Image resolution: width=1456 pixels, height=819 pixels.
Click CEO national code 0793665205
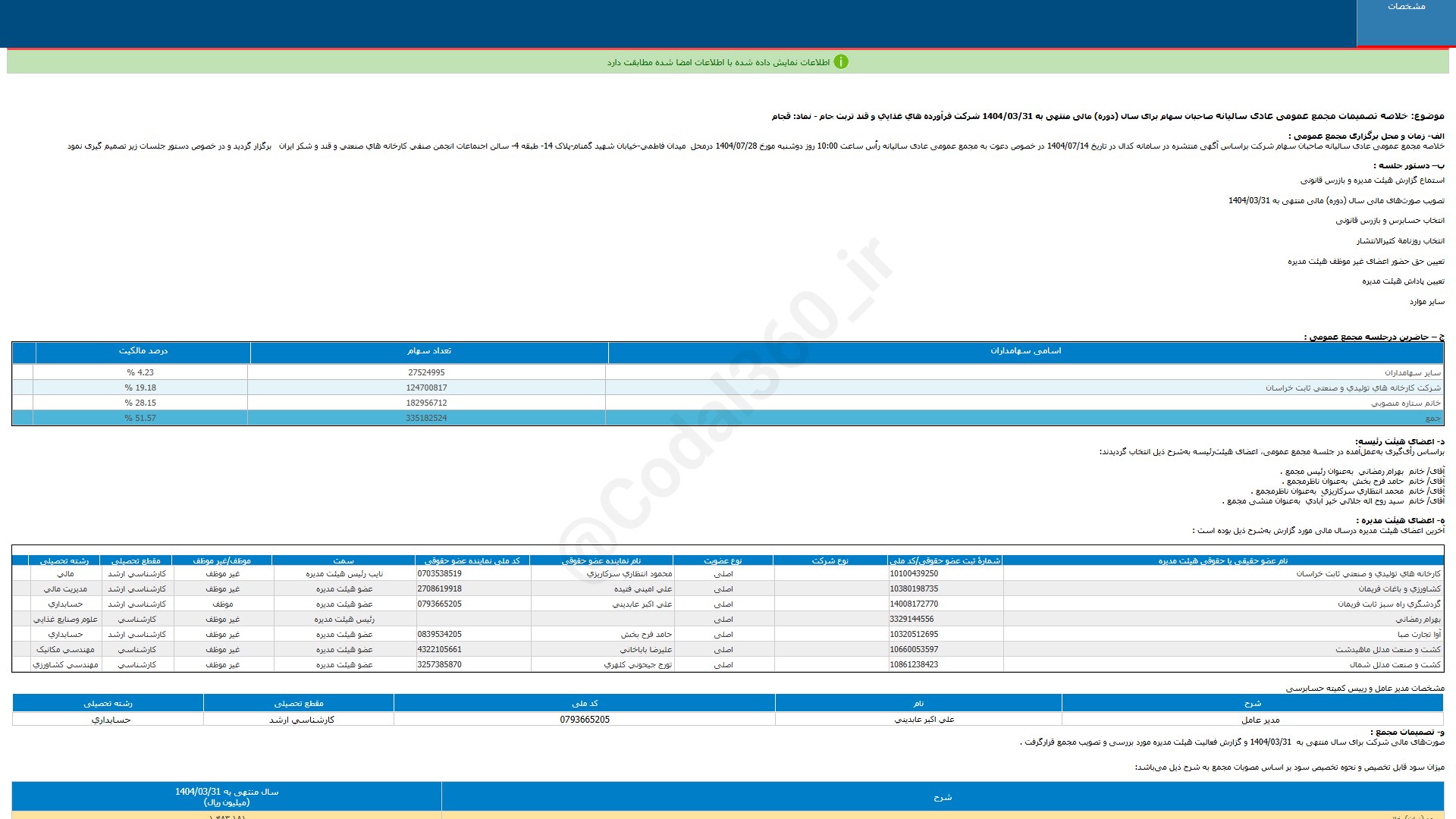[584, 720]
